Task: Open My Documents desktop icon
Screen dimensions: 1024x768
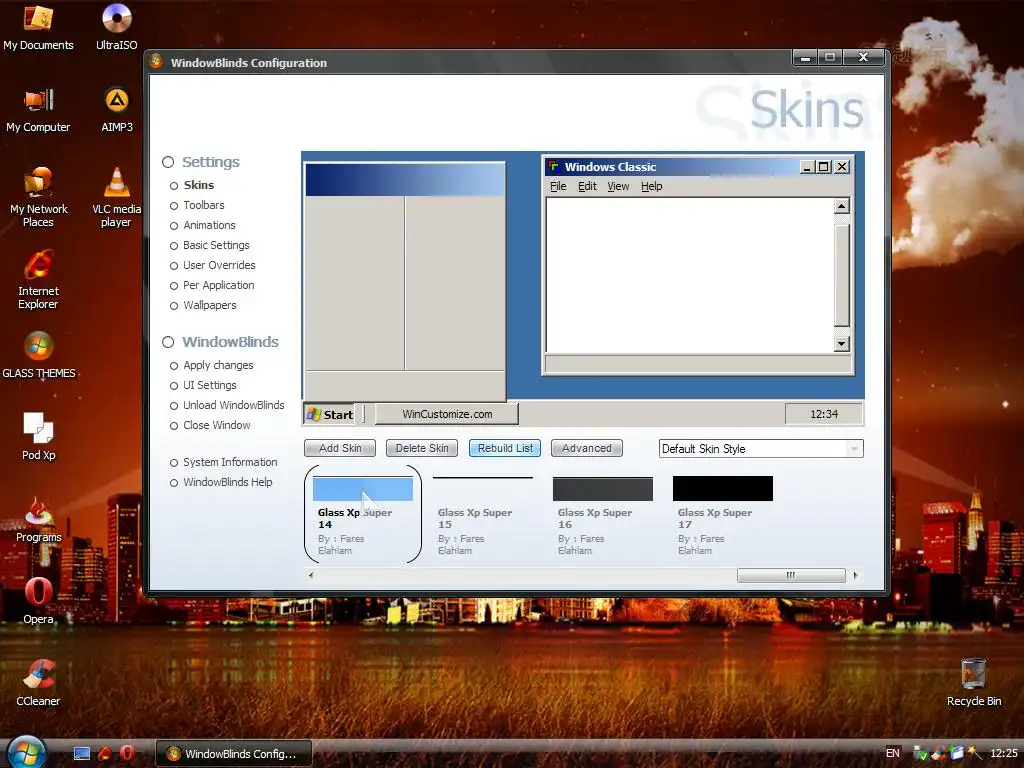Action: [38, 27]
